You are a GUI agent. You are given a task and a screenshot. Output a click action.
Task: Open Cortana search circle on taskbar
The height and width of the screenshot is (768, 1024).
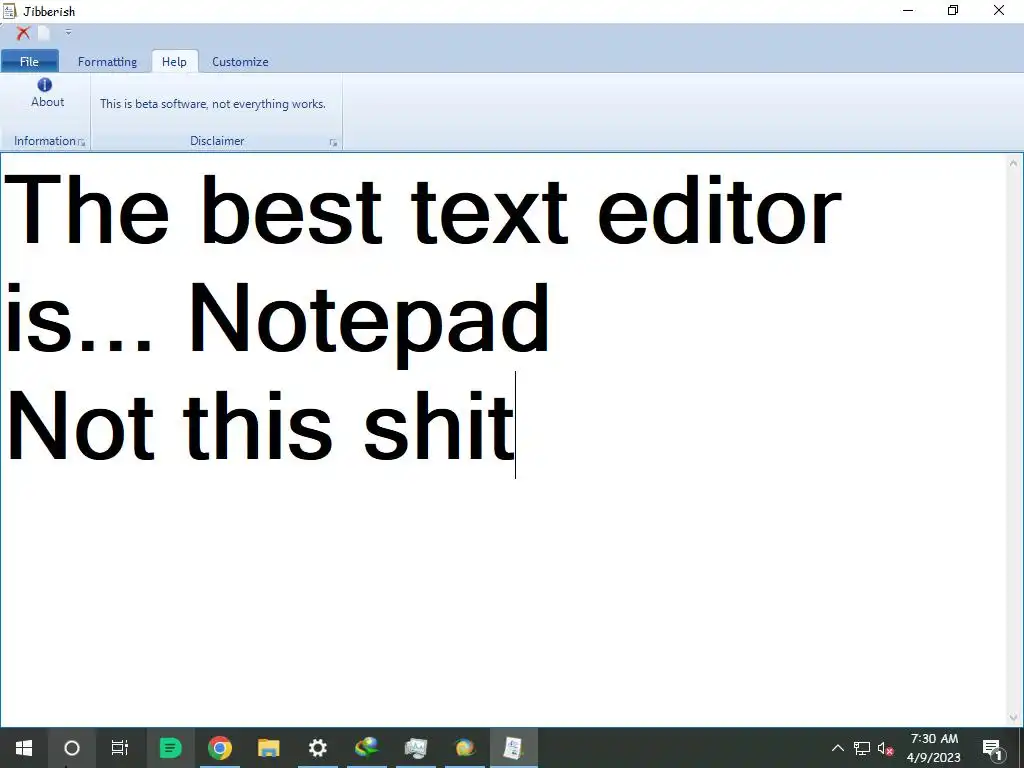pos(72,748)
